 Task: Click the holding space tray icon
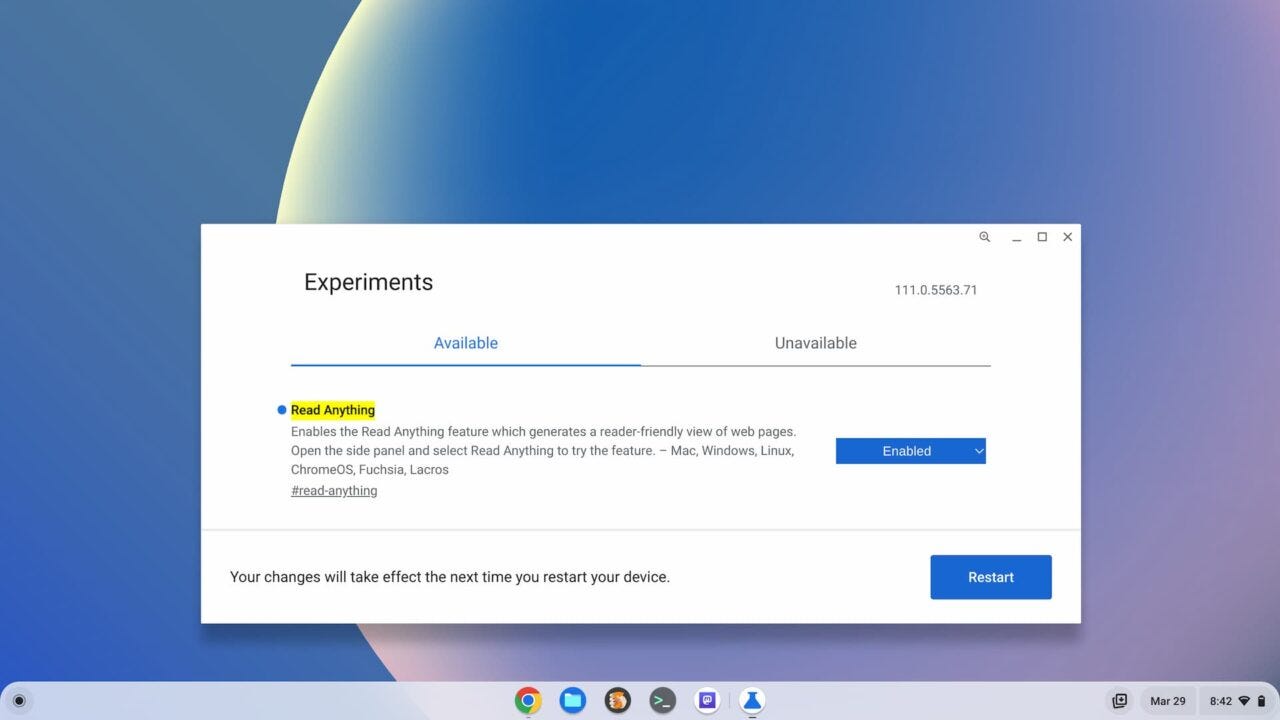[x=1120, y=701]
